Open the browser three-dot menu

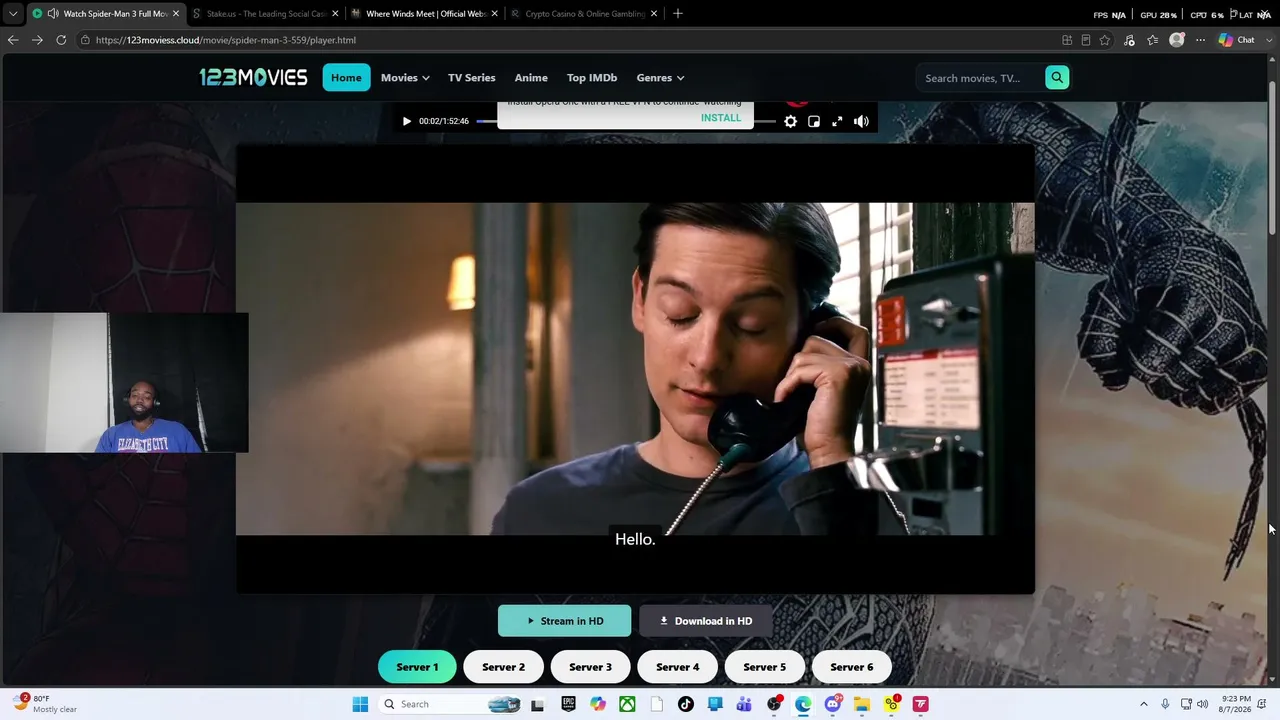click(x=1200, y=40)
